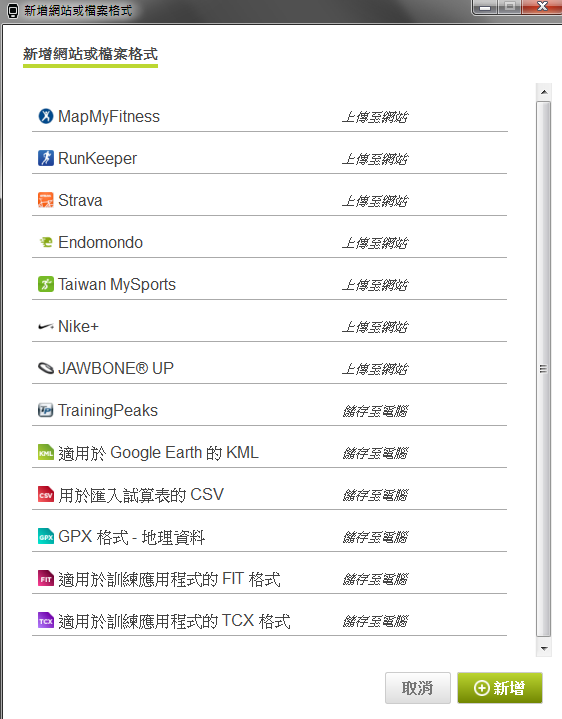Select Taiwan MySports row label
Screen dimensions: 562x719
click(x=117, y=285)
